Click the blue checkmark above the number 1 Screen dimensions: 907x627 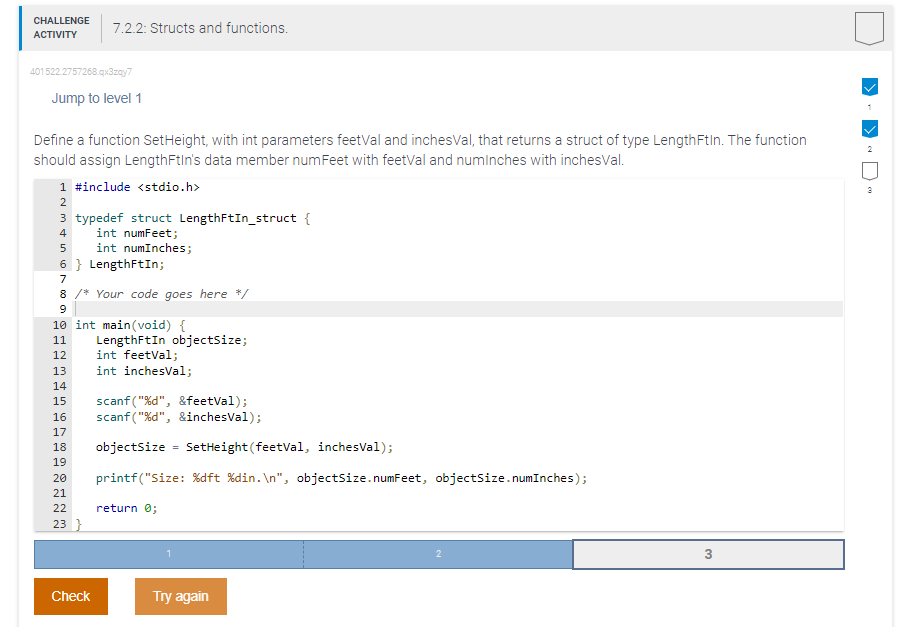click(x=869, y=85)
